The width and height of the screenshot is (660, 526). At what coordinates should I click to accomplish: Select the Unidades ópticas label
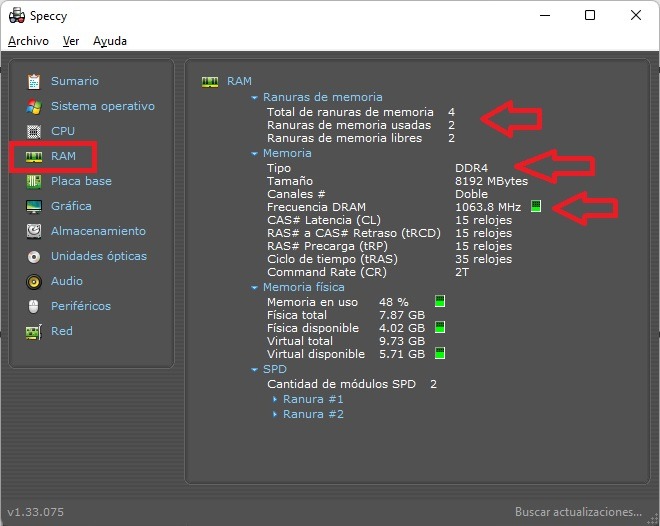pos(99,256)
